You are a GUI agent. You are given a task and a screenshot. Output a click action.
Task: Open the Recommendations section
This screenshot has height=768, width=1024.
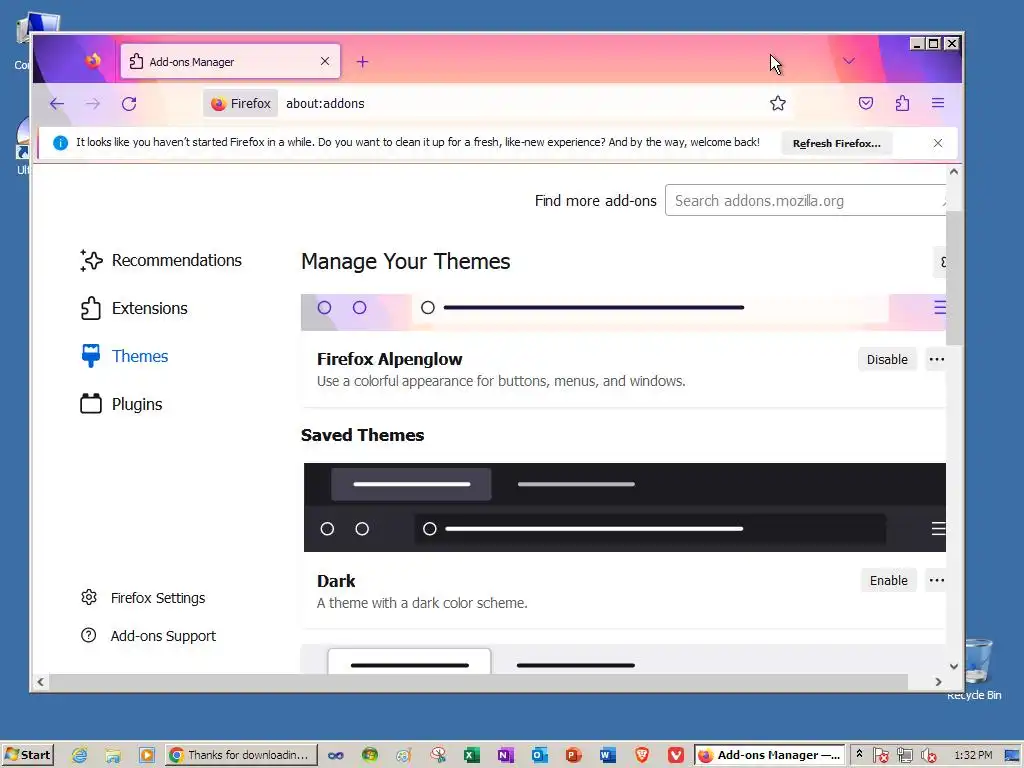point(161,260)
